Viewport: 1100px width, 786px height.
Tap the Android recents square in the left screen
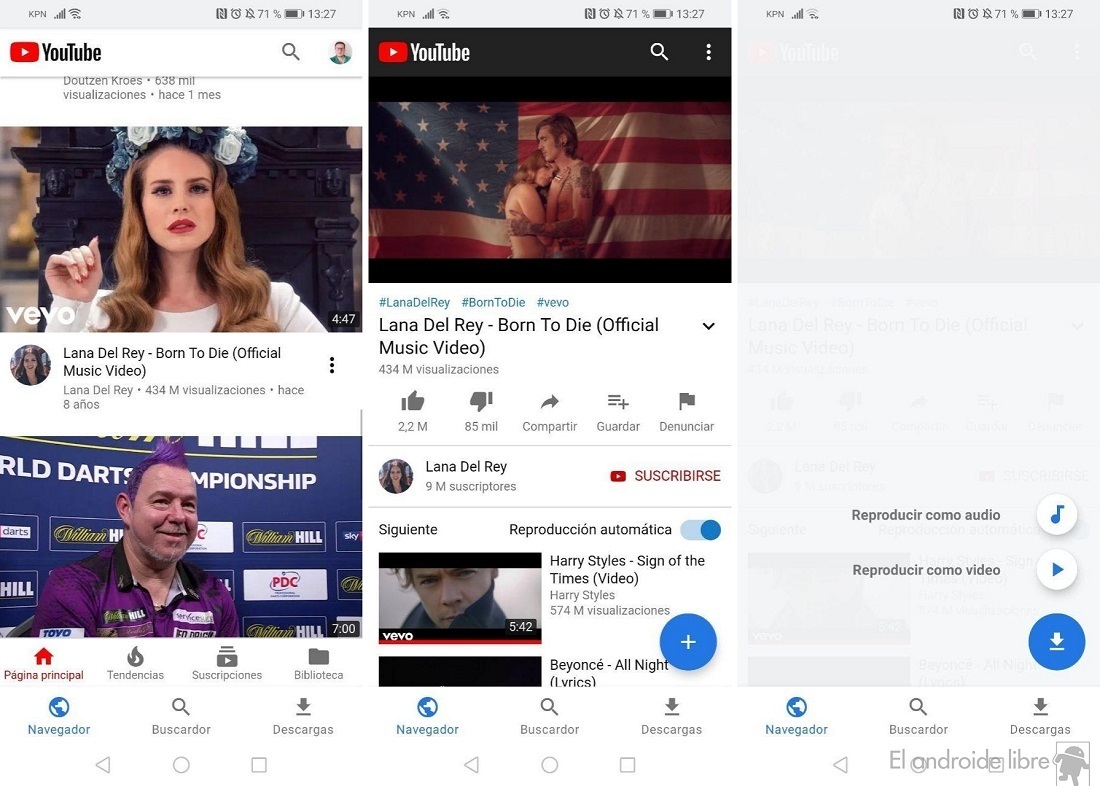pos(259,764)
